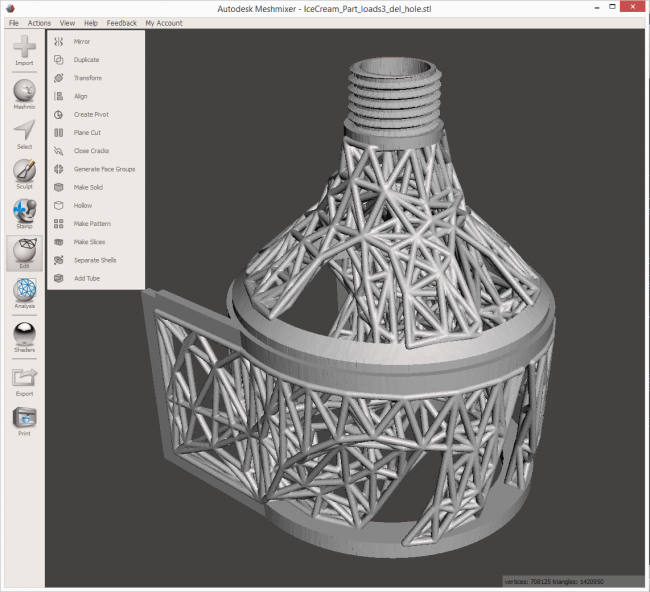The image size is (650, 592).
Task: Click the Create Pivot icon
Action: click(58, 114)
